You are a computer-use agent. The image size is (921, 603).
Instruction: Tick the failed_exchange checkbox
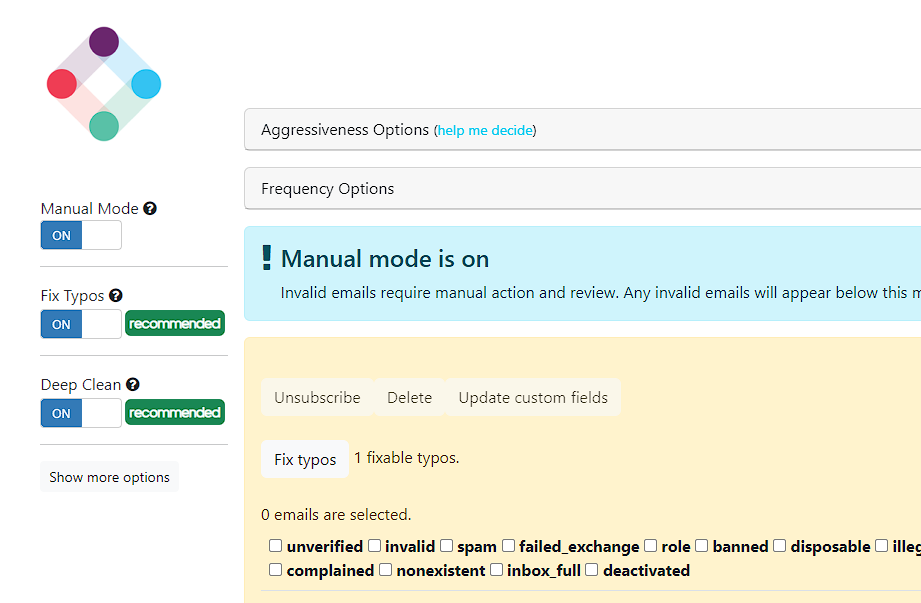click(x=509, y=545)
